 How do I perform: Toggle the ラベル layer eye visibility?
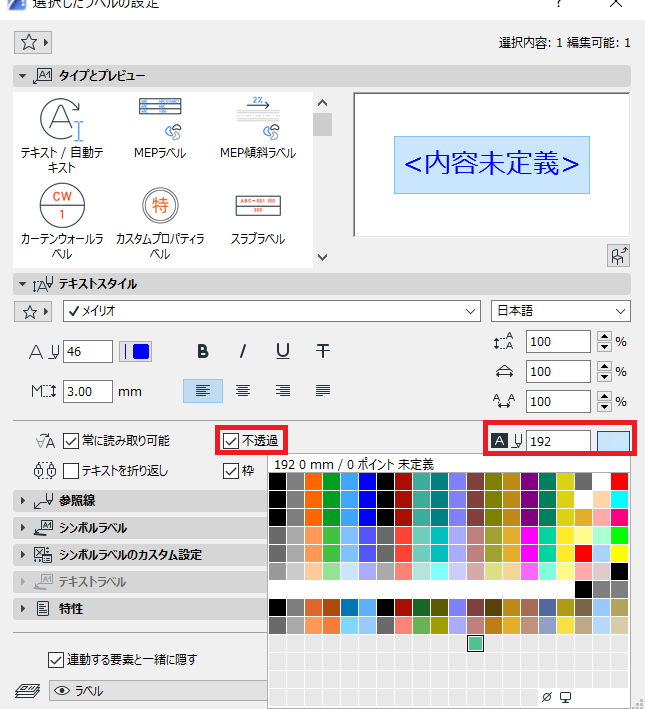[x=62, y=691]
